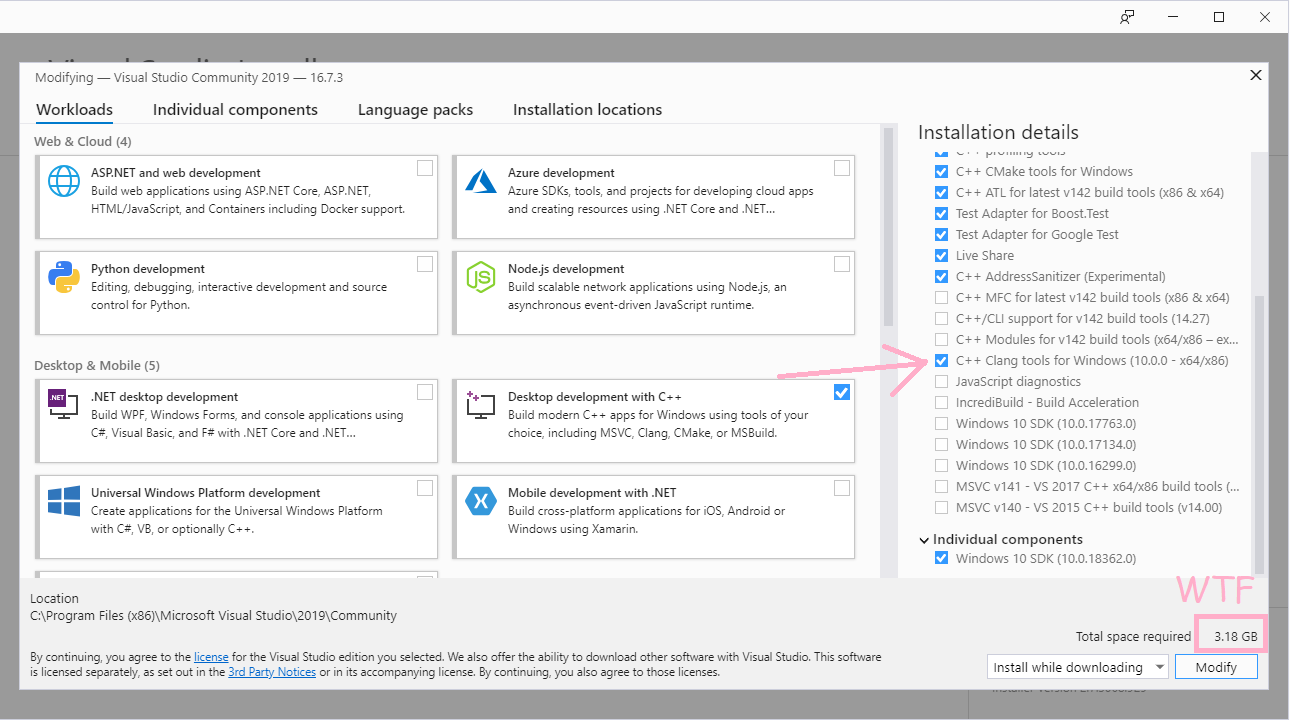1290x720 pixels.
Task: Uncheck Test Adapter for Boost.Test
Action: 941,213
